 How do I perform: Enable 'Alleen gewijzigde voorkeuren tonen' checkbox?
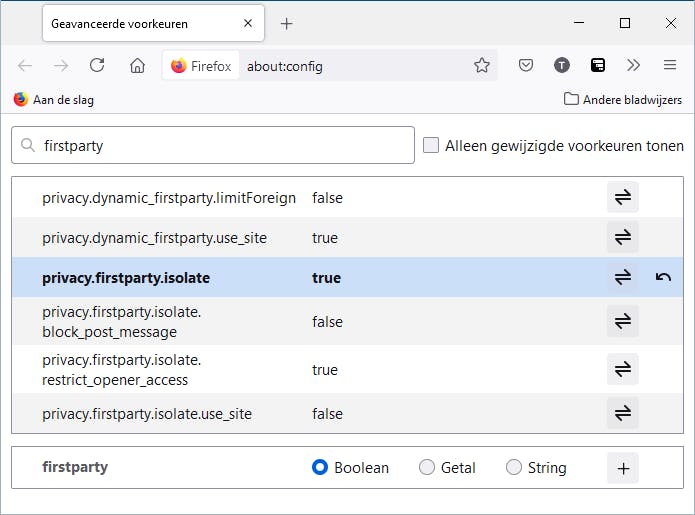(431, 145)
